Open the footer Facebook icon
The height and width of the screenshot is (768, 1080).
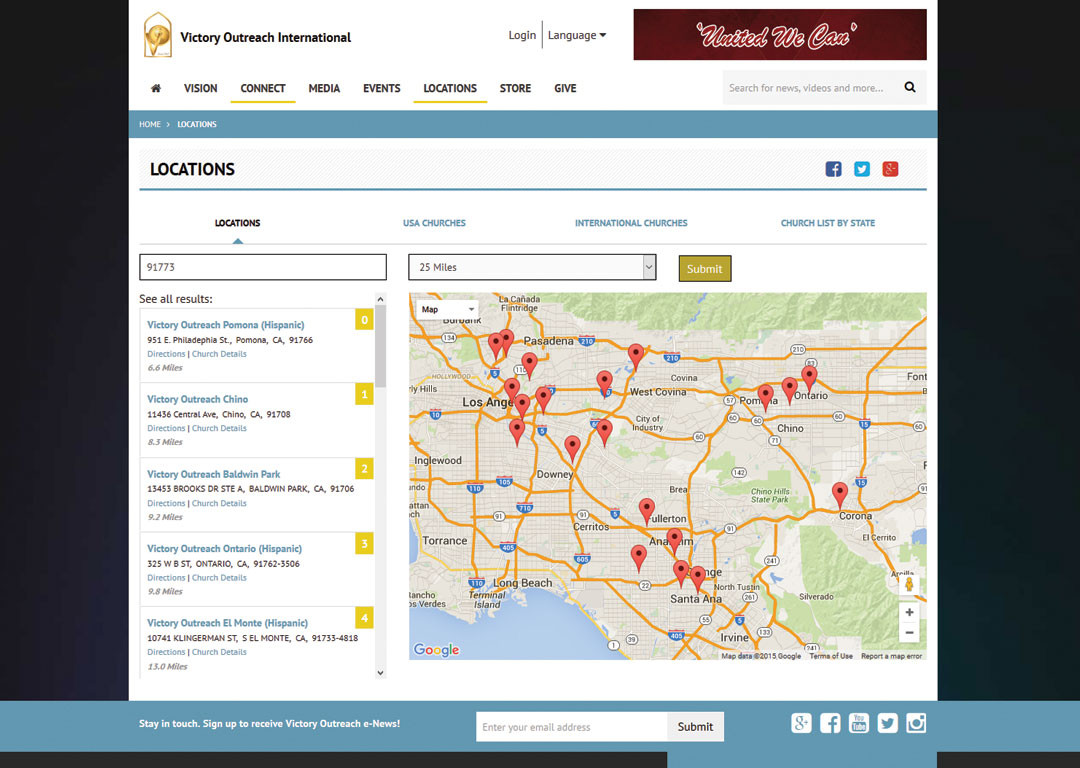pyautogui.click(x=830, y=723)
